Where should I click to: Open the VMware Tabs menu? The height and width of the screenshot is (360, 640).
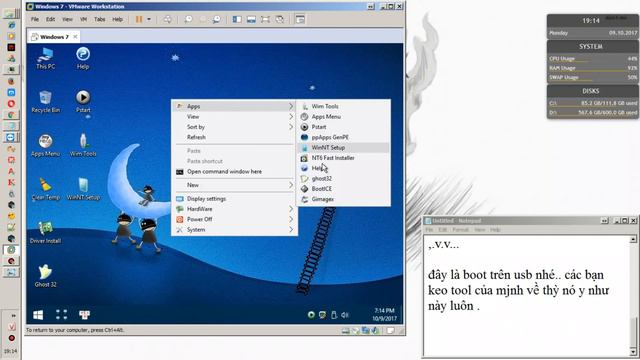point(100,19)
